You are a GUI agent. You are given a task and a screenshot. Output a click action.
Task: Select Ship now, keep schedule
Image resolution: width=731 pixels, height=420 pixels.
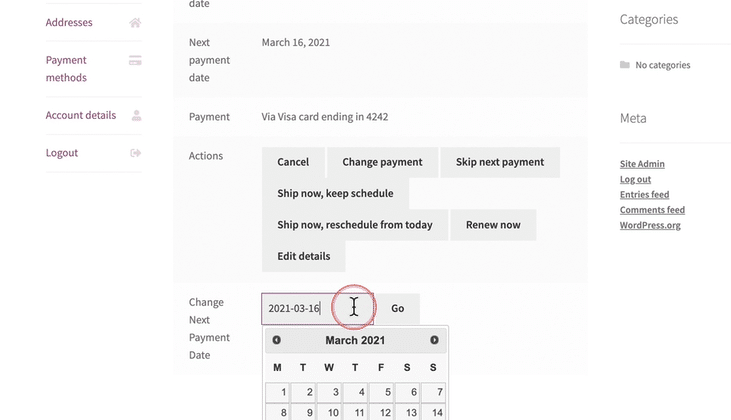[335, 193]
